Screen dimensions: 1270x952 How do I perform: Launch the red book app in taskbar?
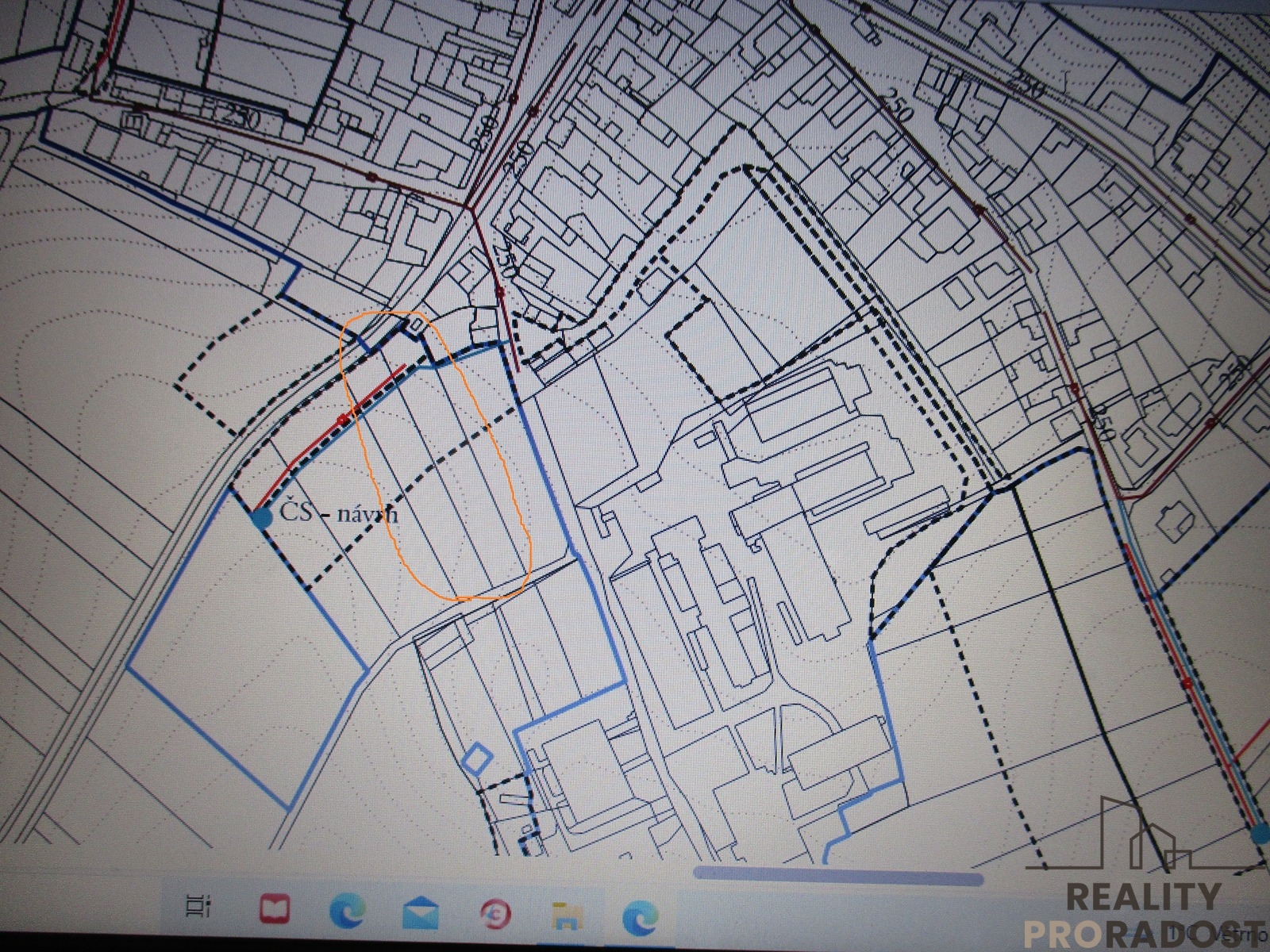pos(275,909)
